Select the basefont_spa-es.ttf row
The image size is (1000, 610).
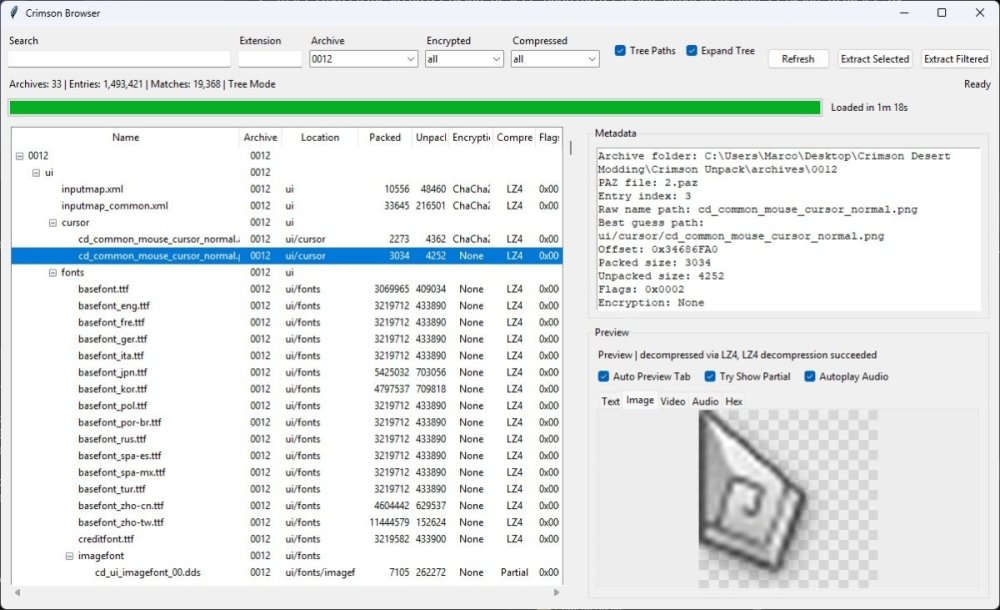pos(287,456)
